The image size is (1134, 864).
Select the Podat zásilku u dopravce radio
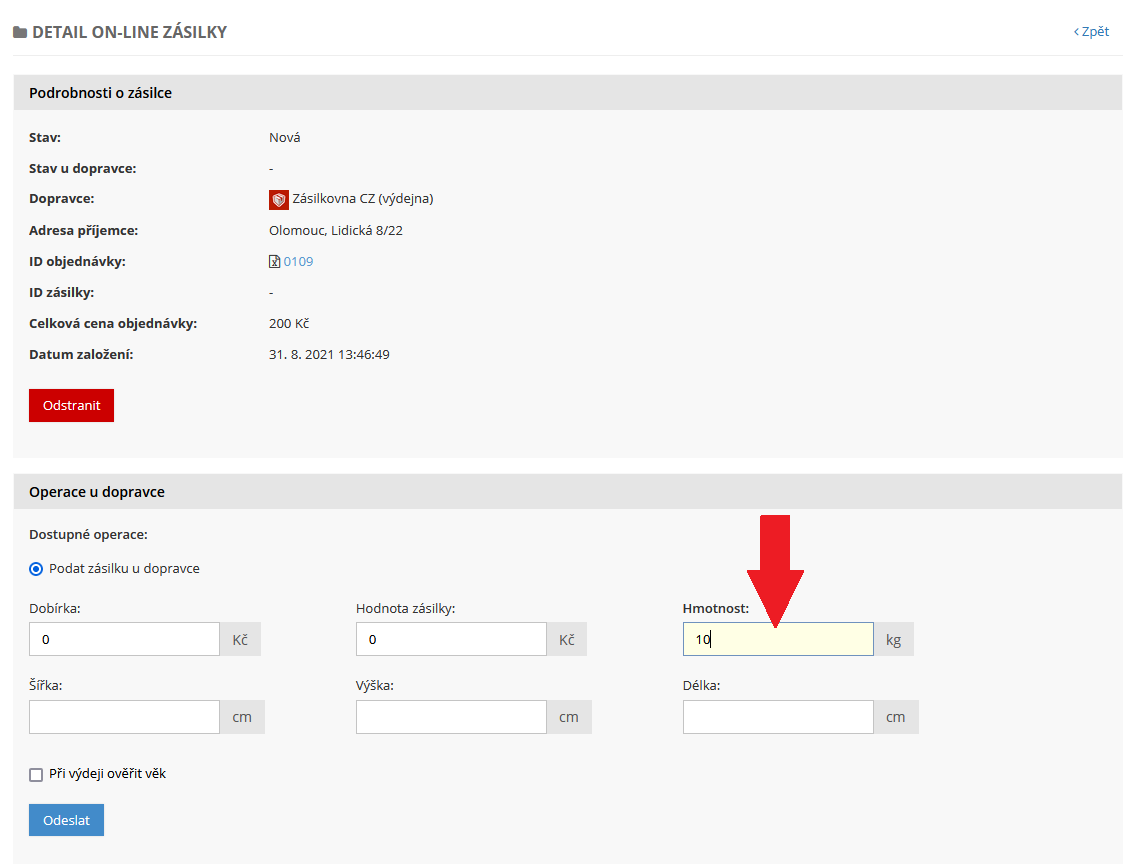[x=36, y=569]
